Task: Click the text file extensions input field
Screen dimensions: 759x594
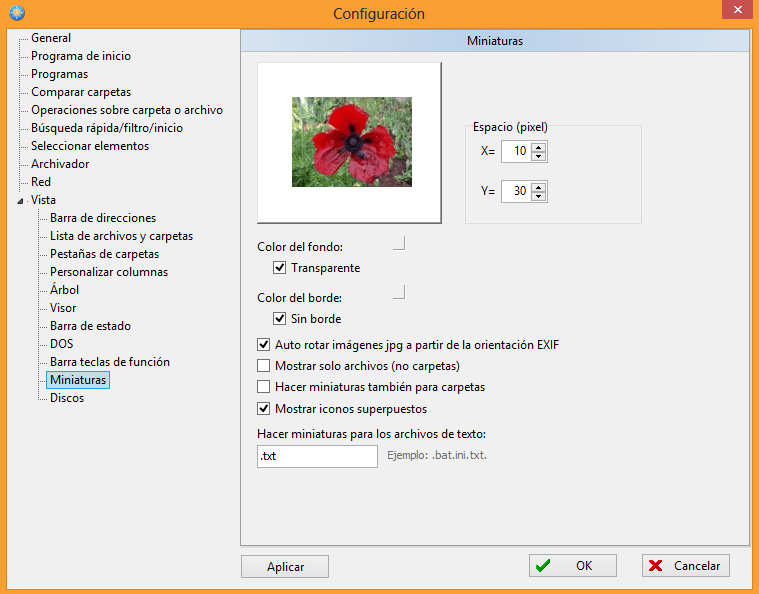Action: point(317,457)
